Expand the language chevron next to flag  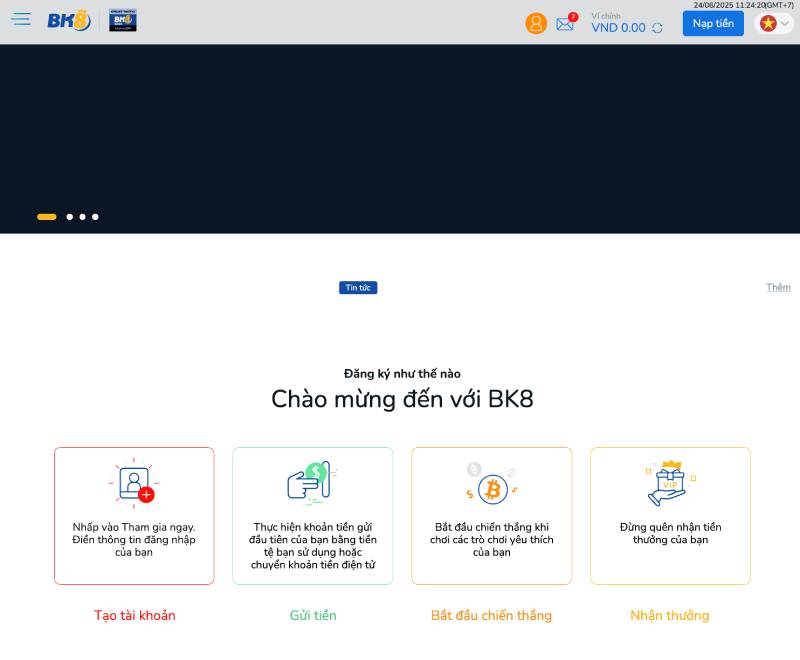point(781,21)
